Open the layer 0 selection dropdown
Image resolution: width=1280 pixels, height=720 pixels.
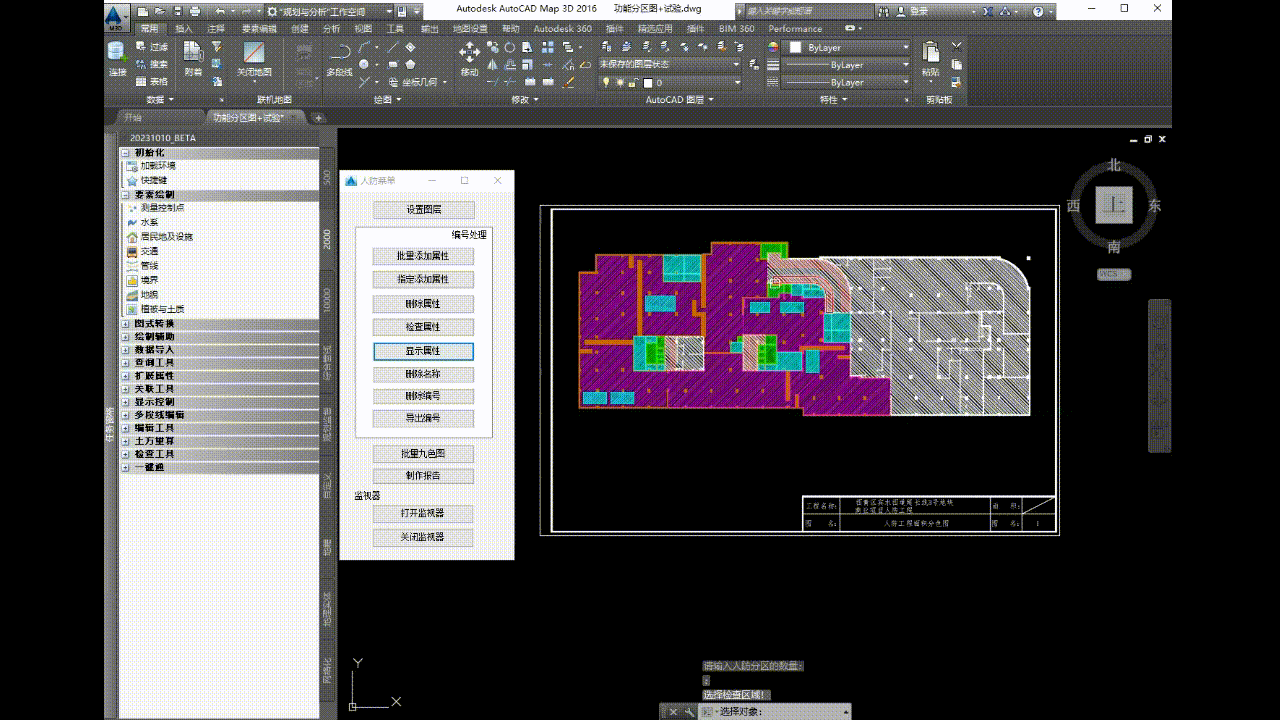click(x=737, y=82)
